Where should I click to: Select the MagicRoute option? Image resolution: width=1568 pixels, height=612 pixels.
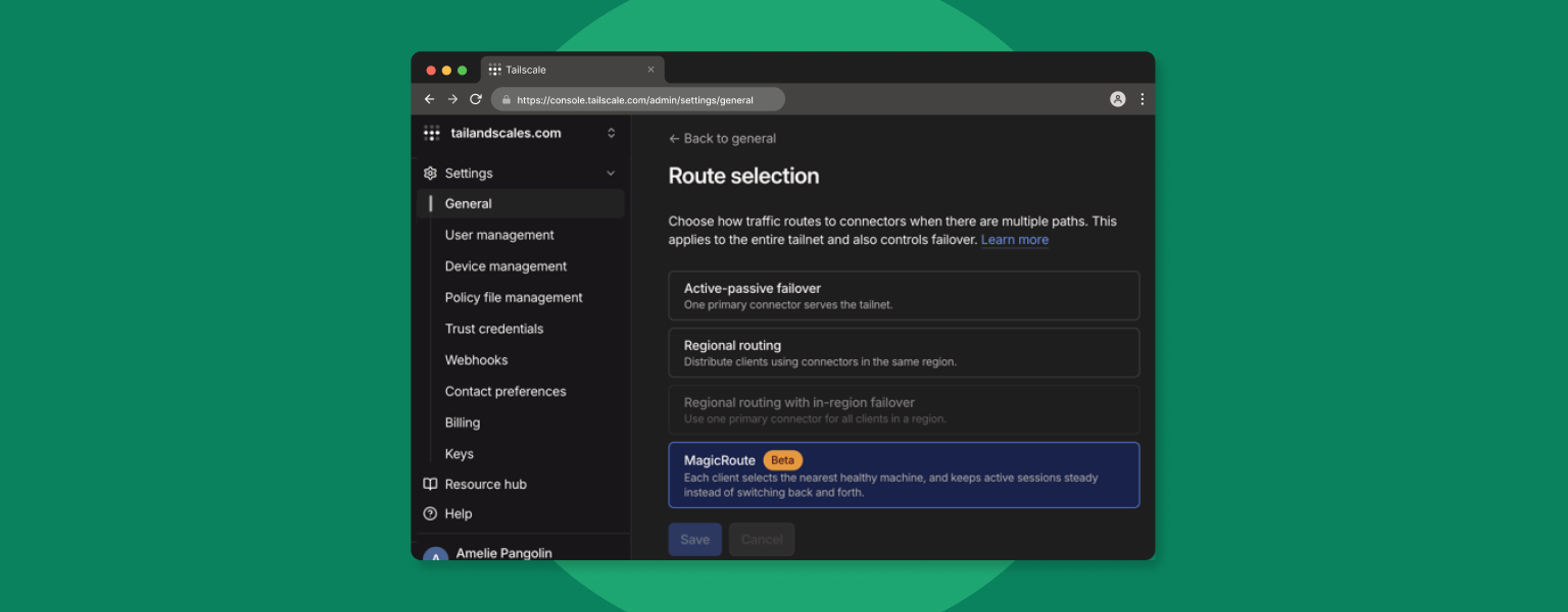(x=903, y=475)
